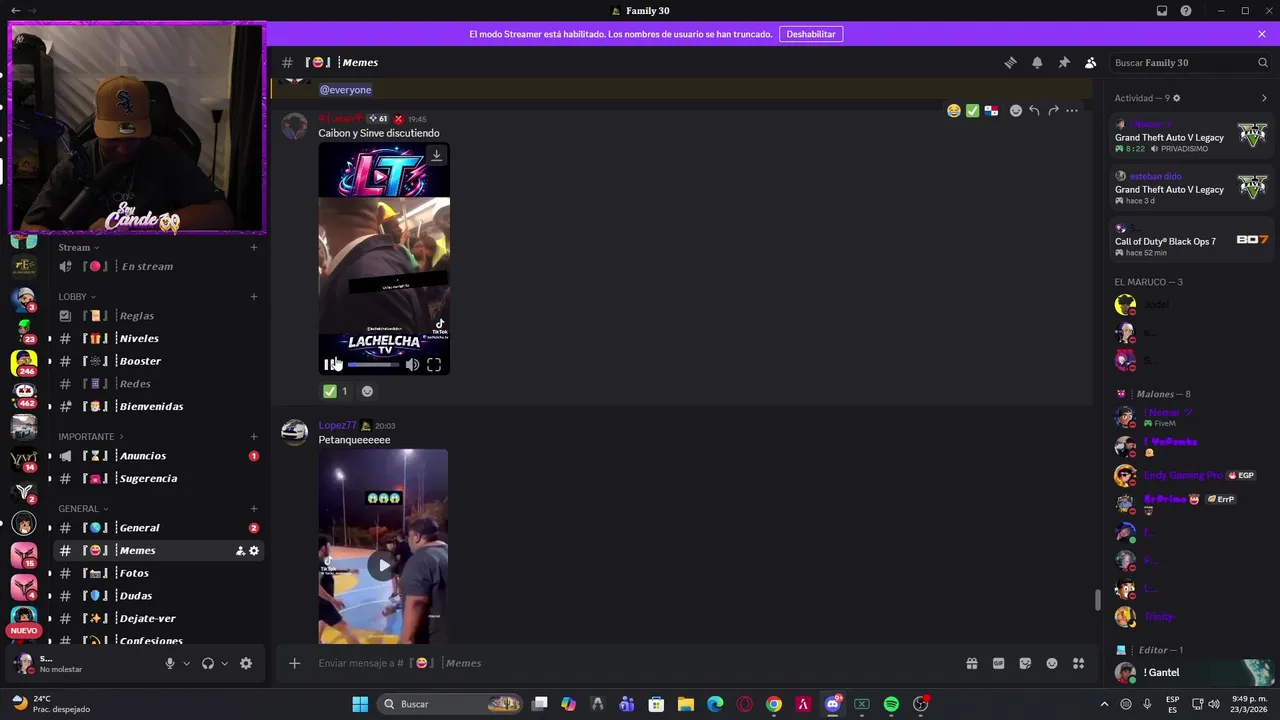Add a reaction beside the checkmark count
This screenshot has width=1280, height=720.
click(x=367, y=391)
